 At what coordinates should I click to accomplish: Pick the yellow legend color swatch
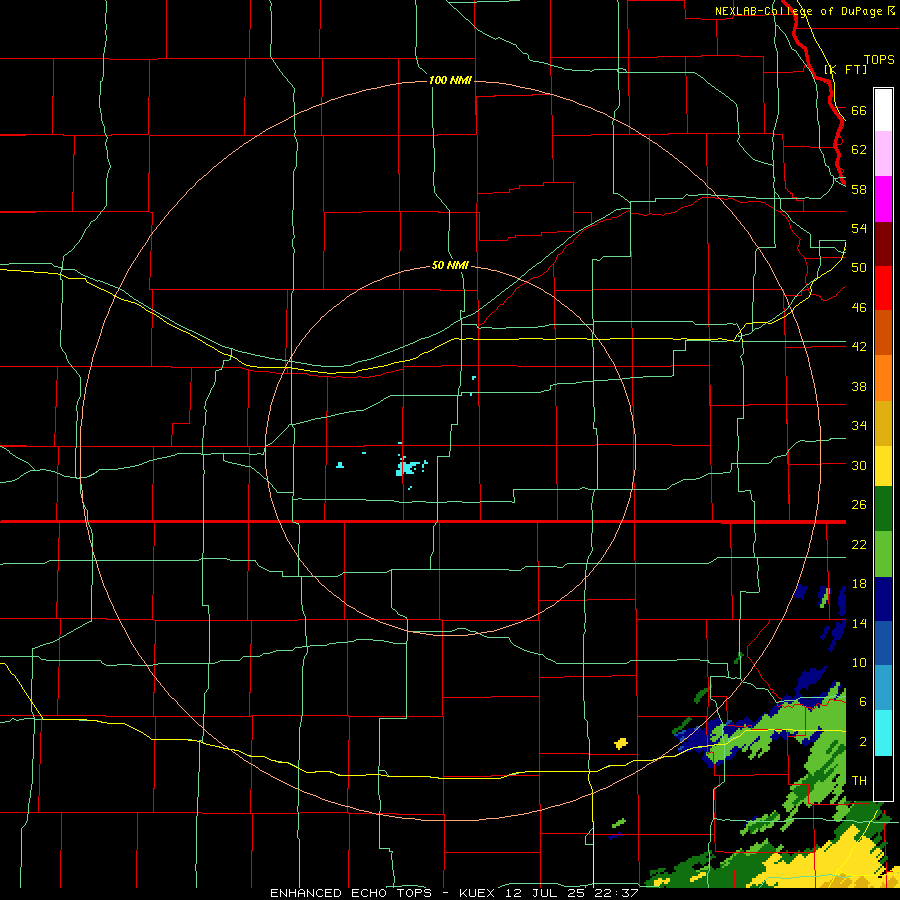tap(883, 466)
